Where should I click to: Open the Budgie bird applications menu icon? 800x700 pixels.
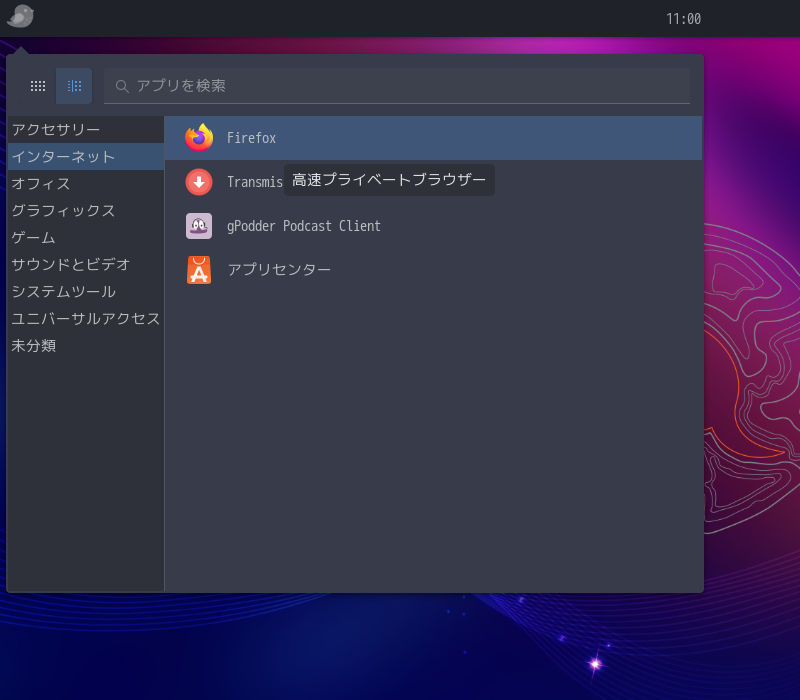click(x=20, y=16)
